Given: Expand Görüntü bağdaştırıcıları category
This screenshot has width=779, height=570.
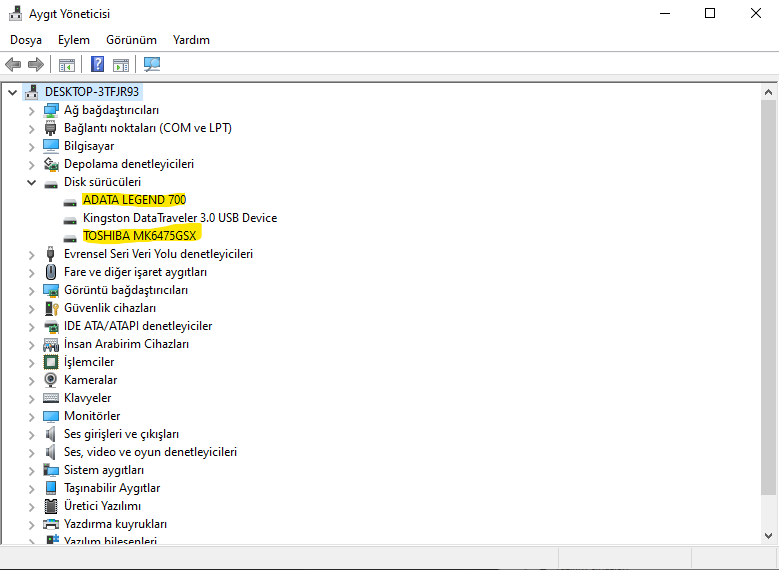Looking at the screenshot, I should click(31, 290).
